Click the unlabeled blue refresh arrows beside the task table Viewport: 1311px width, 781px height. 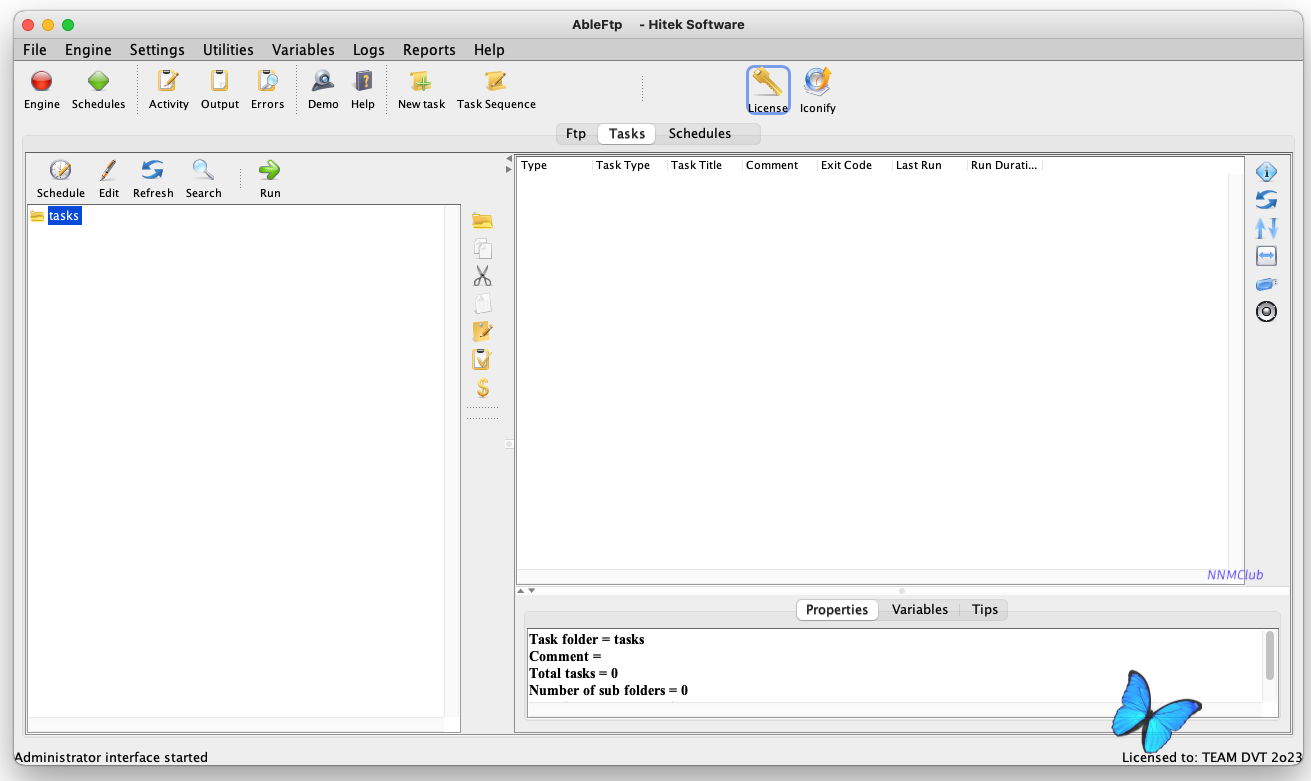click(x=1266, y=200)
